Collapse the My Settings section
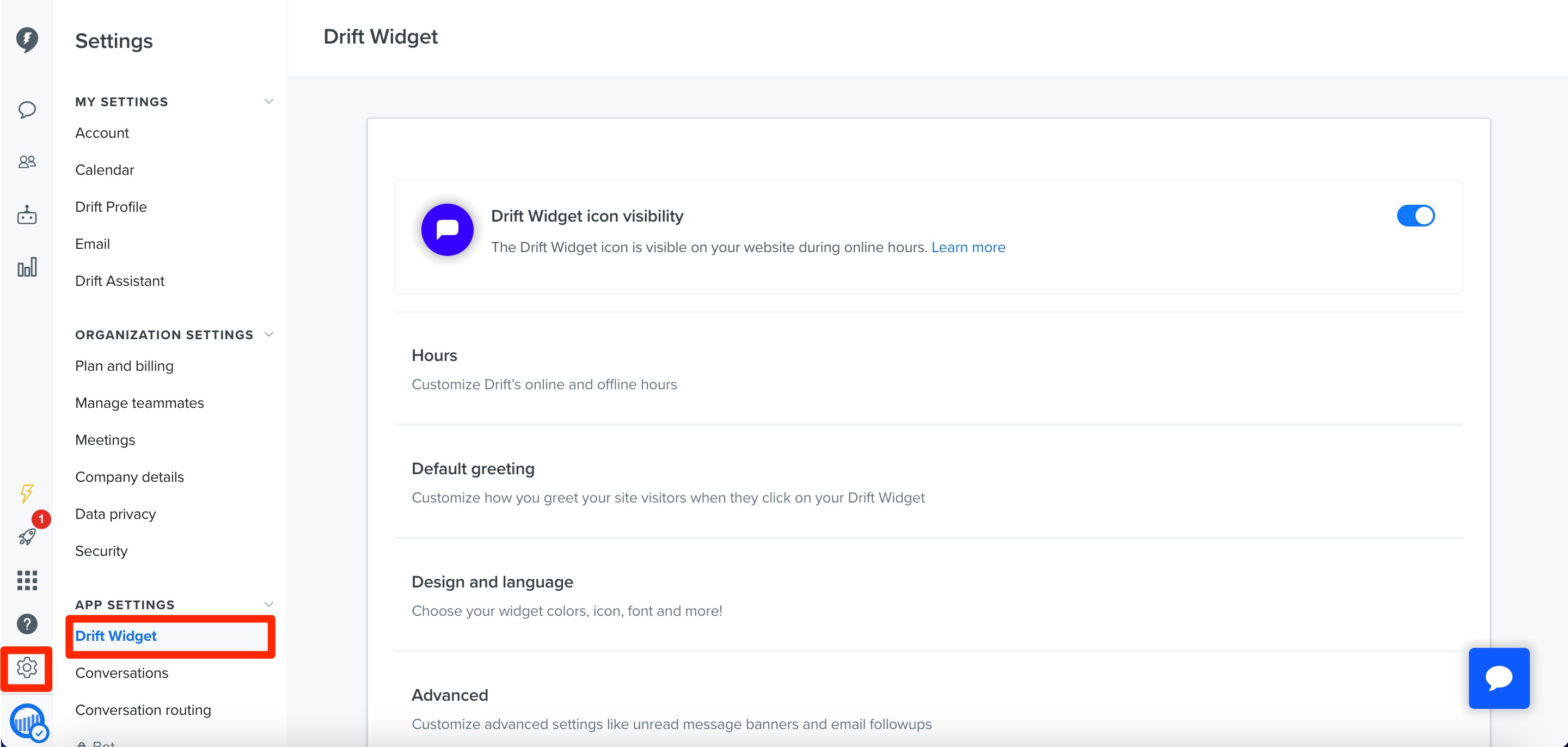The image size is (1568, 747). (x=268, y=101)
